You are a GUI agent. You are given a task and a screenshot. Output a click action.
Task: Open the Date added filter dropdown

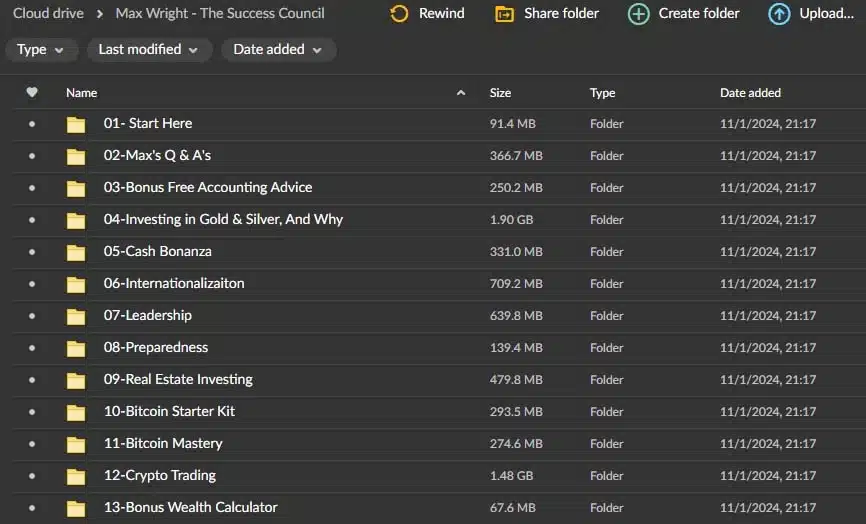click(x=278, y=50)
